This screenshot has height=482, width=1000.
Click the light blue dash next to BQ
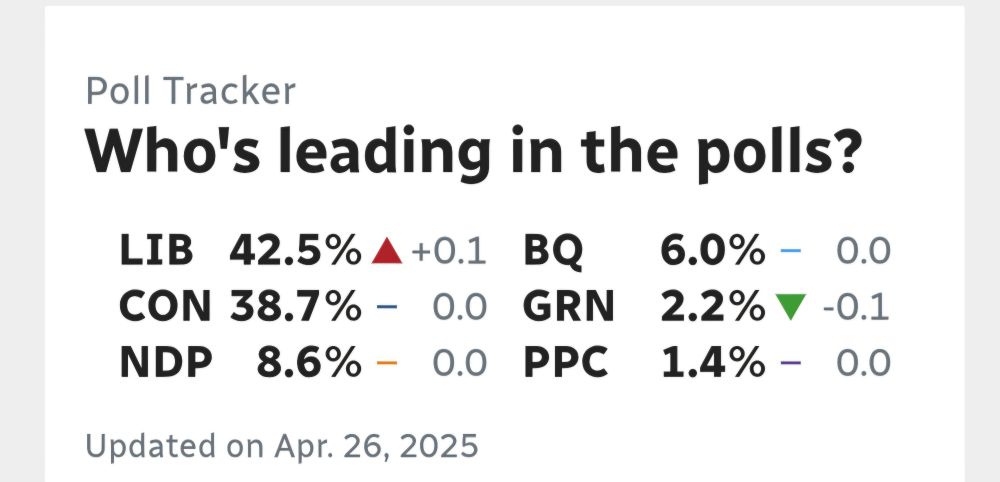click(x=791, y=250)
